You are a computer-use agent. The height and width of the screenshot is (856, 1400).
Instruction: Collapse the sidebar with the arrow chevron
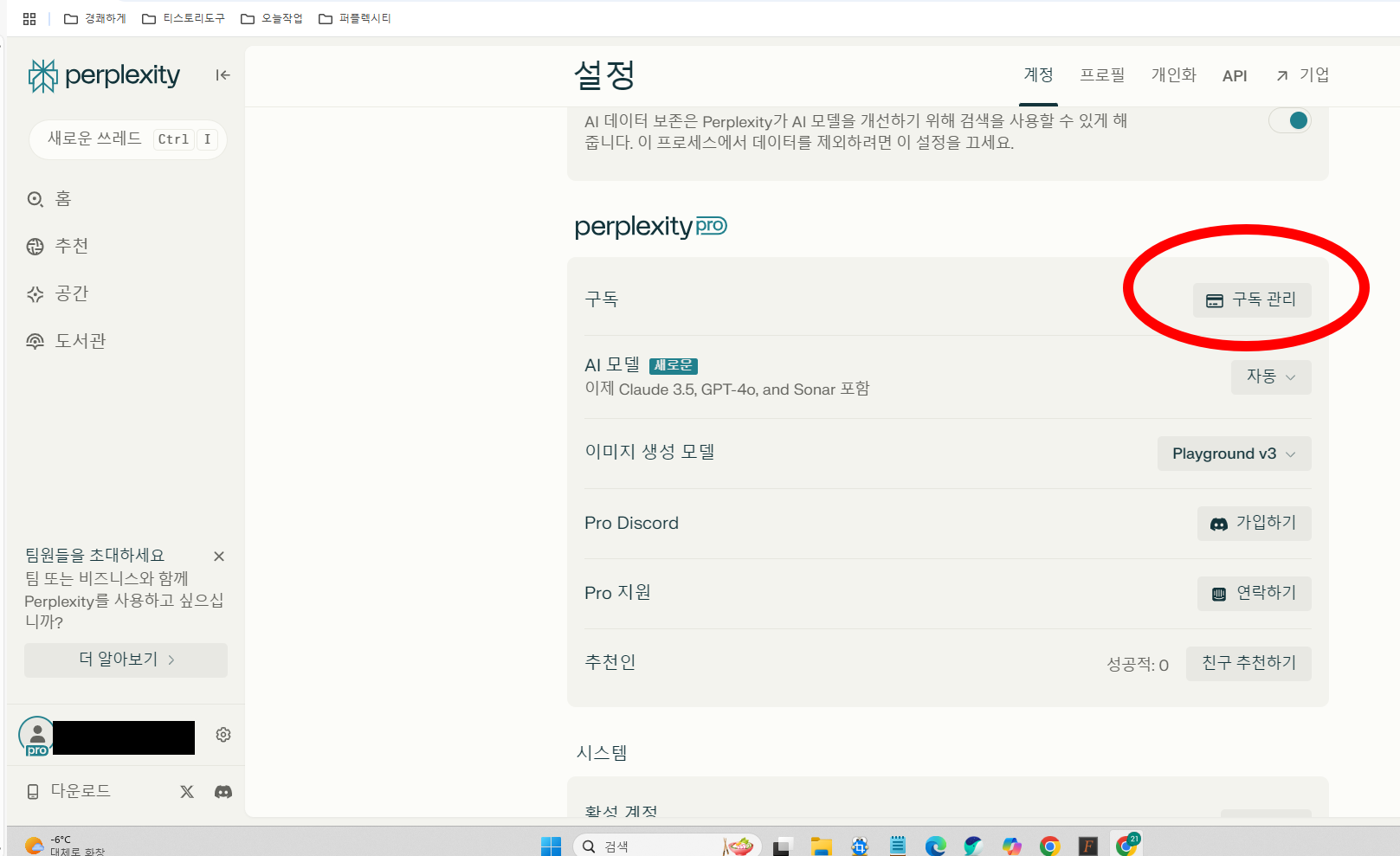pyautogui.click(x=223, y=75)
